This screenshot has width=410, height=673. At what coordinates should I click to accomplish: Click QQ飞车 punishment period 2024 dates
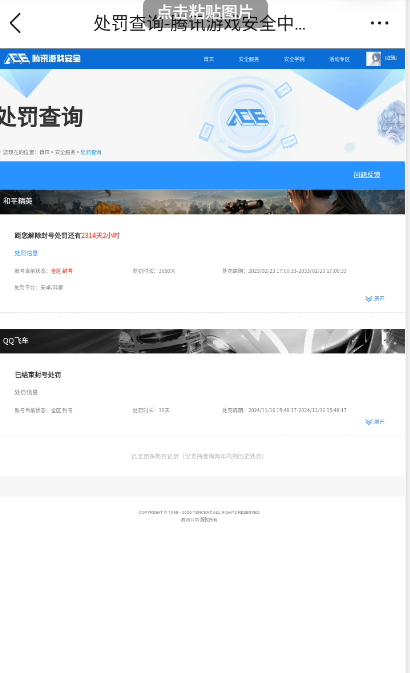point(297,410)
